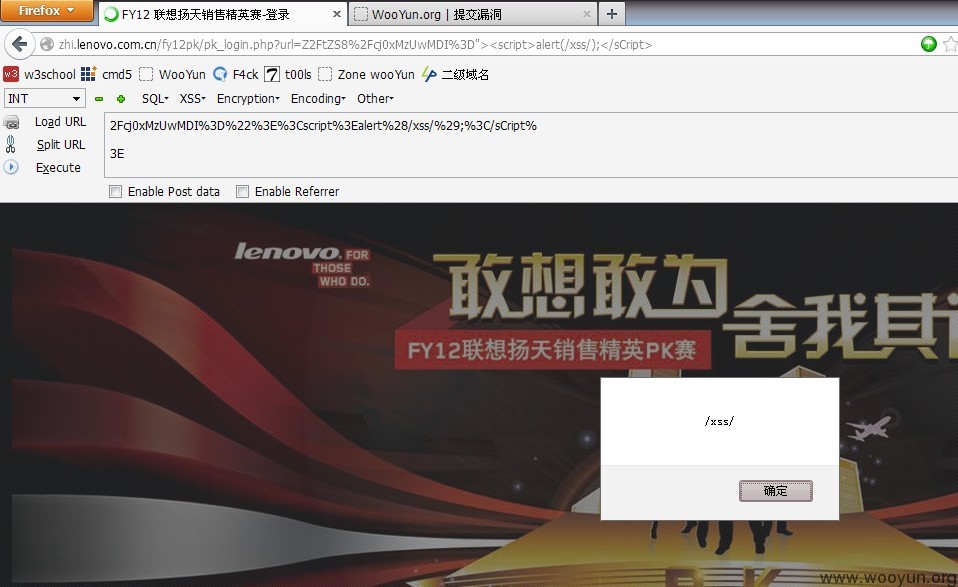The height and width of the screenshot is (587, 958).
Task: Click the FY12联想扬天销售精英PK赛 banner
Action: (x=552, y=350)
